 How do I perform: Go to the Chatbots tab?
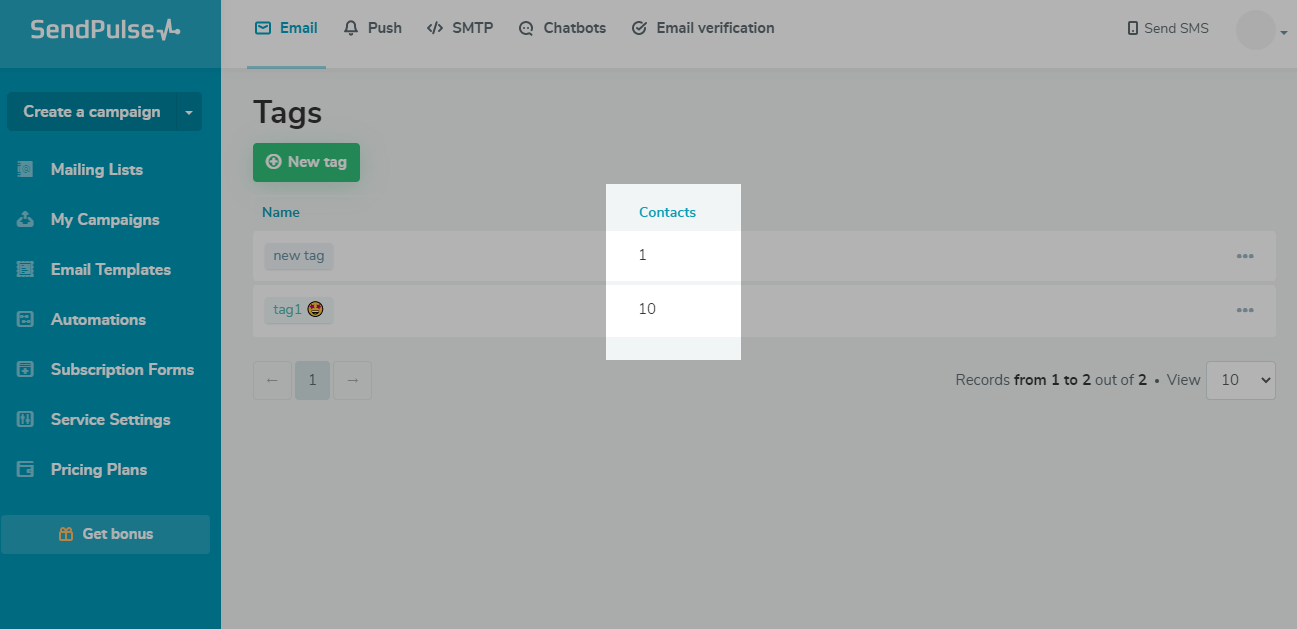point(562,28)
